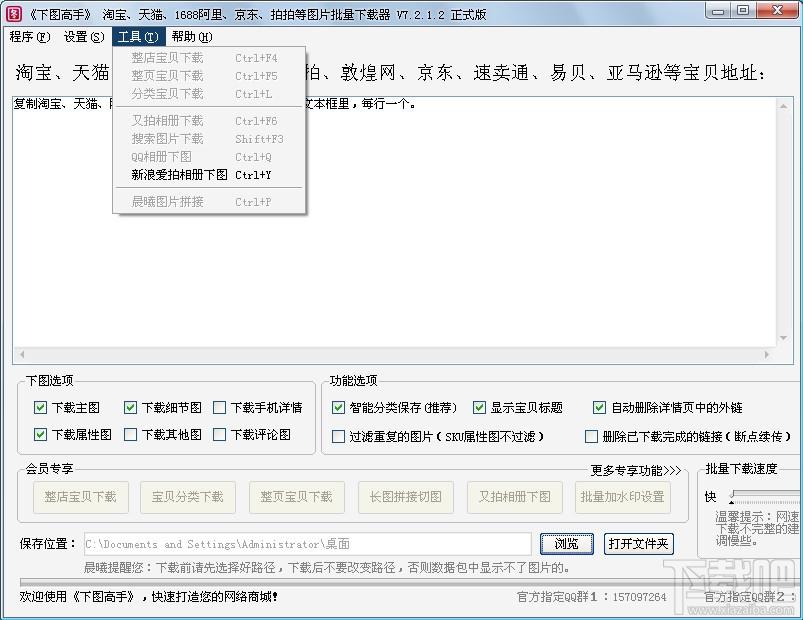Open 更多专享功能>>> link
Screen dimensions: 803x620
click(x=636, y=470)
